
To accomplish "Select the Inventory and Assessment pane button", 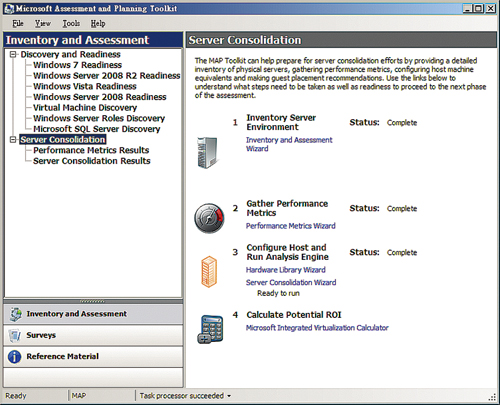I will point(93,314).
